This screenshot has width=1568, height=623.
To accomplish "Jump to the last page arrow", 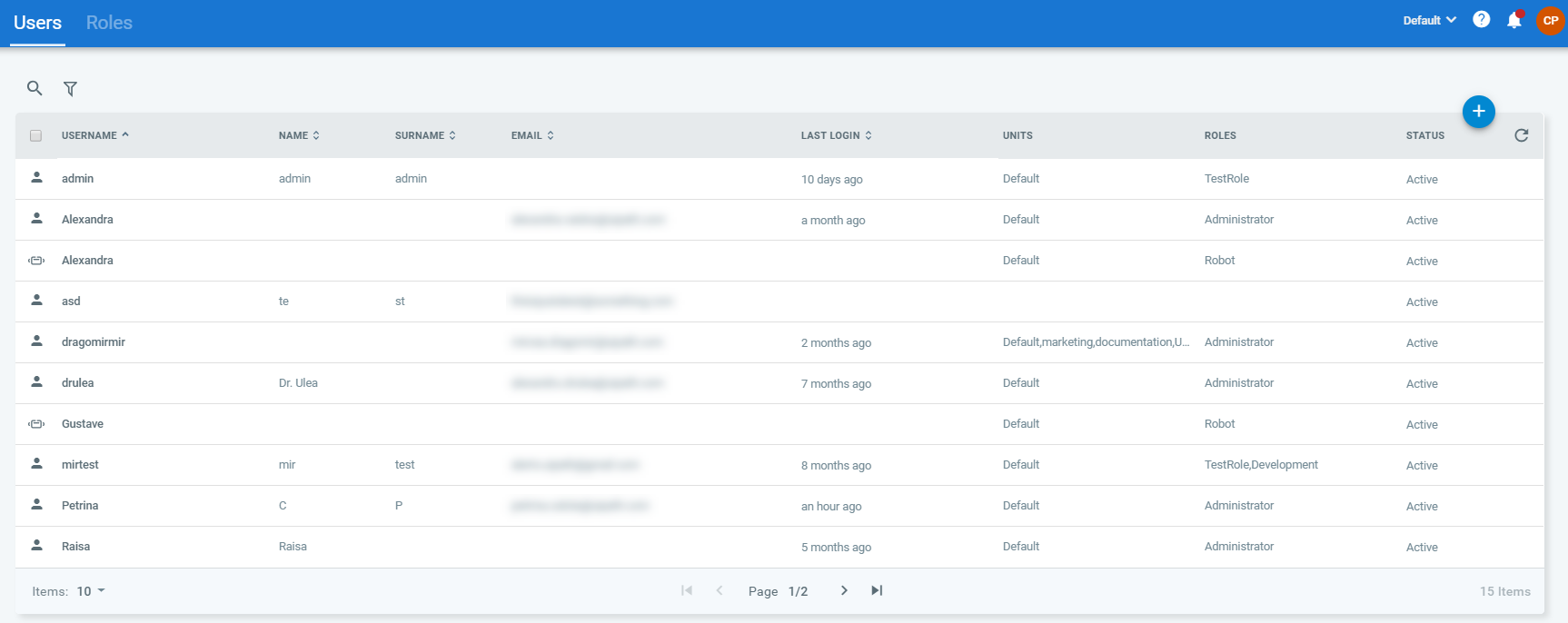I will pyautogui.click(x=877, y=590).
